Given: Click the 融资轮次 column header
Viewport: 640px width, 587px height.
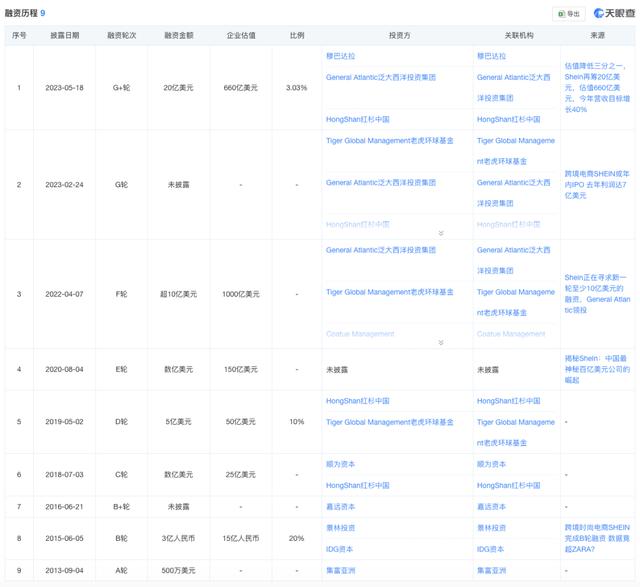Looking at the screenshot, I should click(x=122, y=36).
